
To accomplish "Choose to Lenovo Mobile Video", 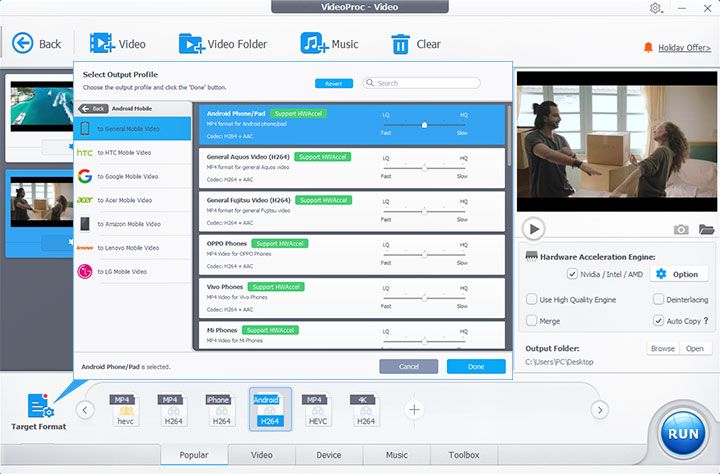I will 133,248.
